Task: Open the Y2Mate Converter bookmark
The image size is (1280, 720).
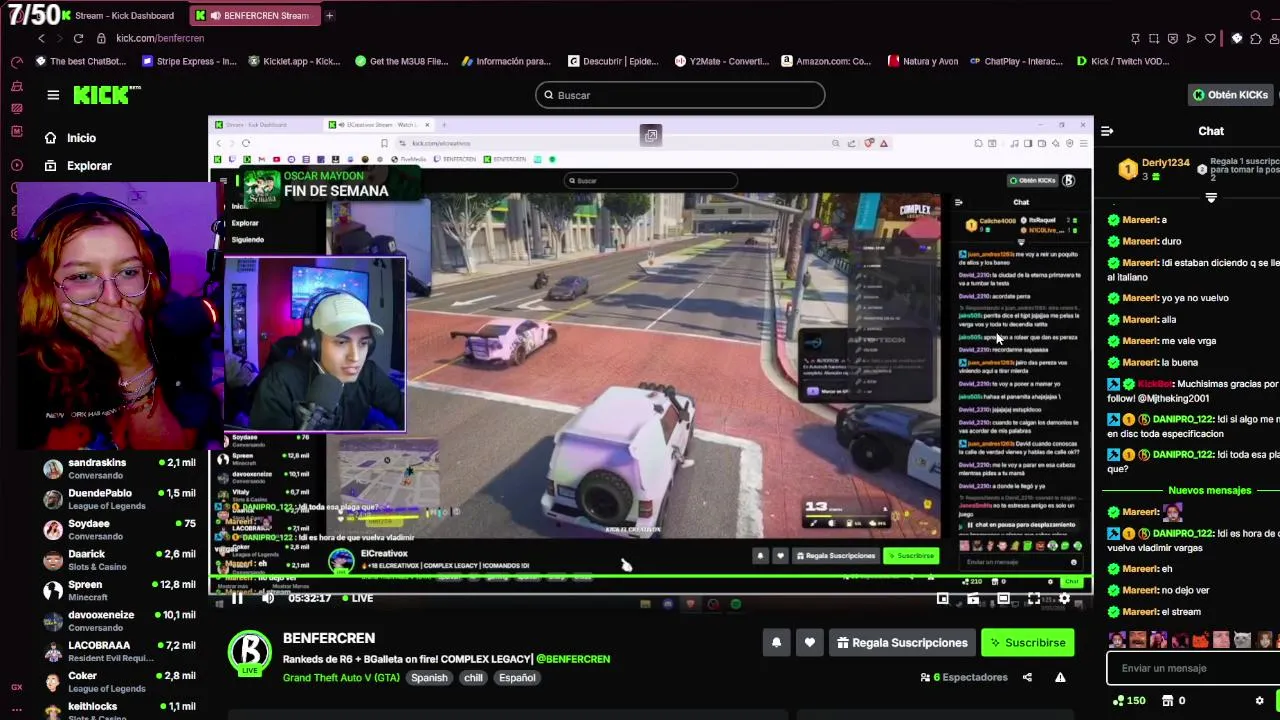Action: pos(721,61)
